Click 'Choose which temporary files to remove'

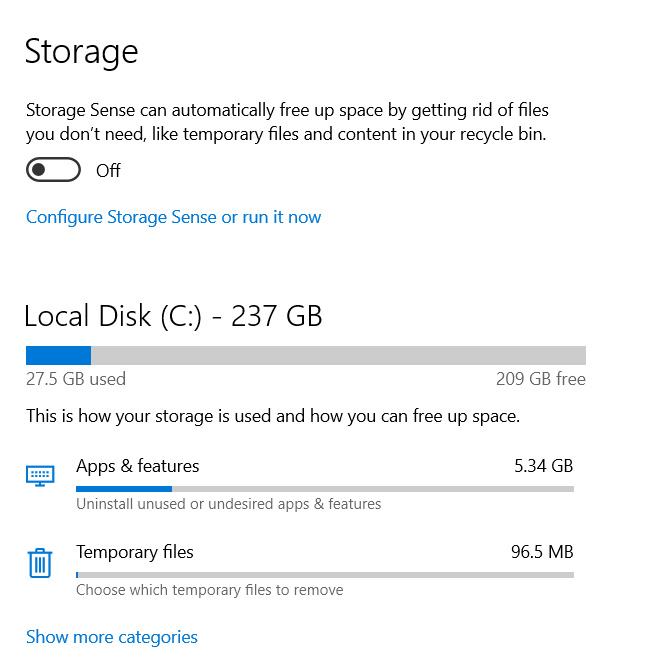[x=209, y=590]
